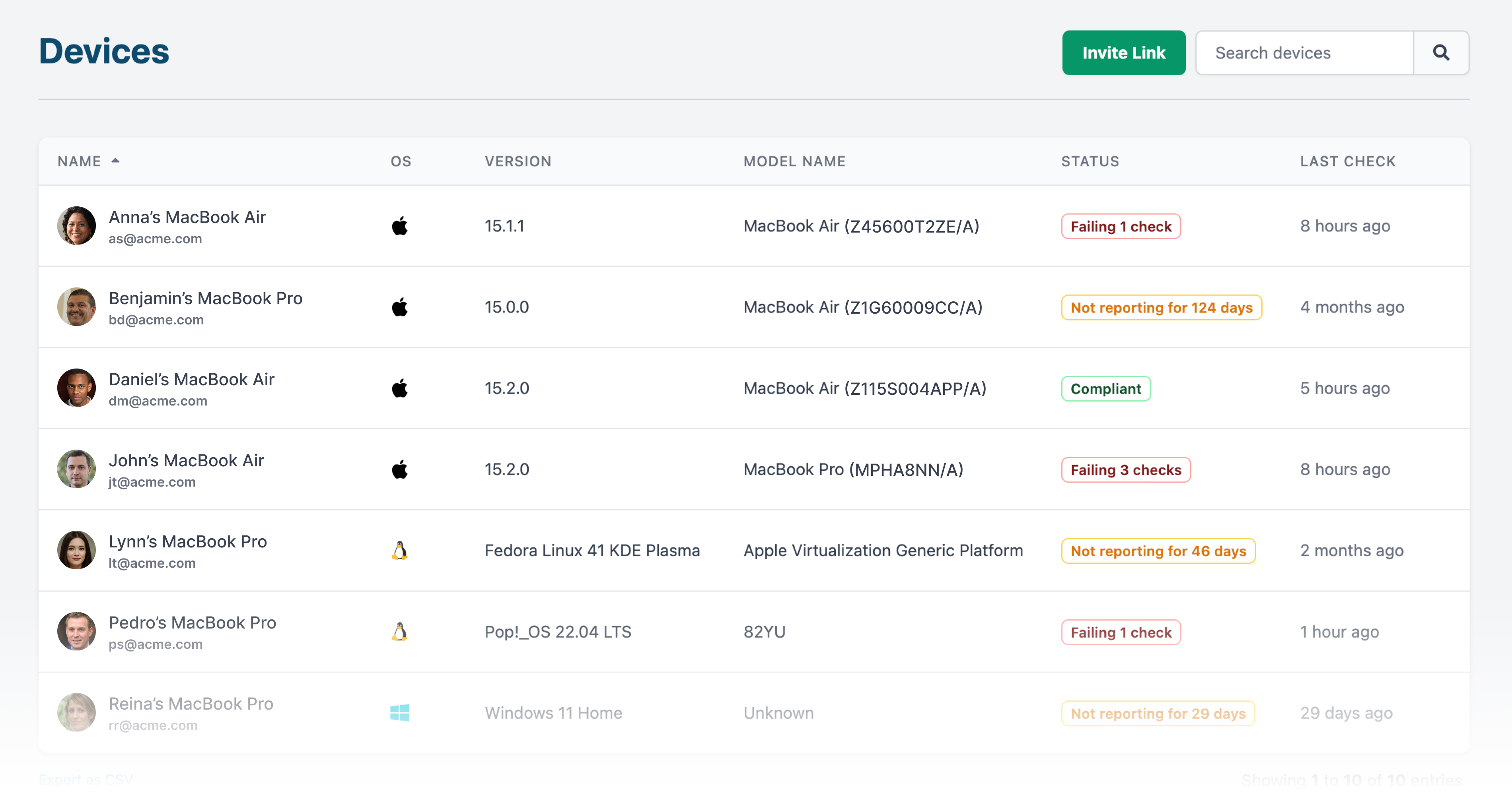Click the Apple icon in Benjamin's MacBook Pro row
Screen dimensions: 1512x811
400,307
